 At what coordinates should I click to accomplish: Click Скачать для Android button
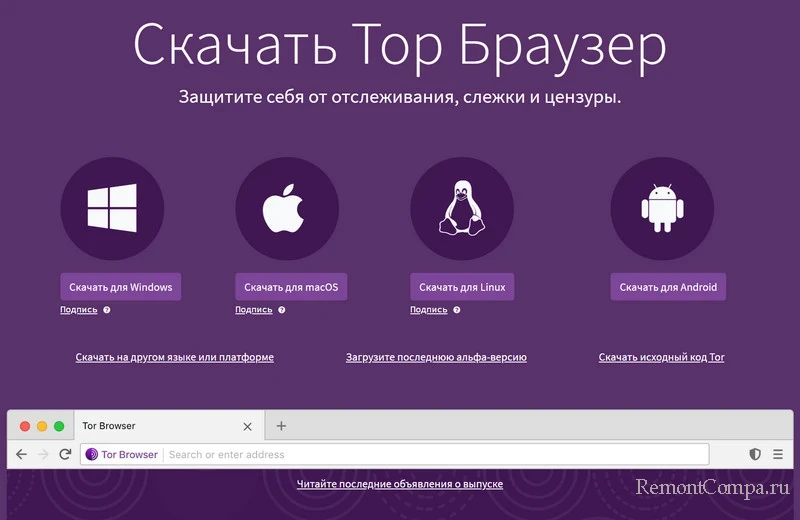[668, 287]
